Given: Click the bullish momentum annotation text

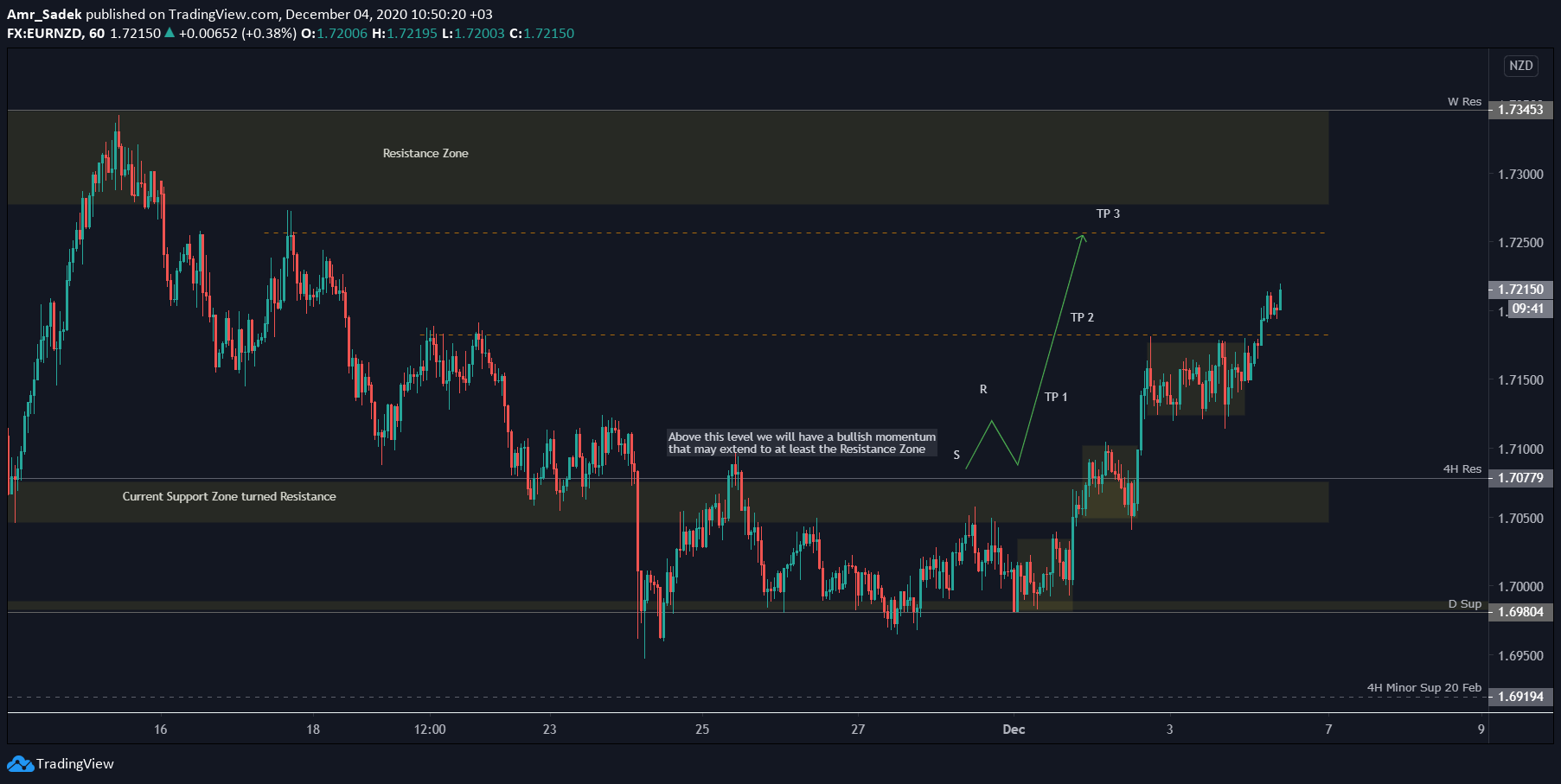Looking at the screenshot, I should pos(802,443).
